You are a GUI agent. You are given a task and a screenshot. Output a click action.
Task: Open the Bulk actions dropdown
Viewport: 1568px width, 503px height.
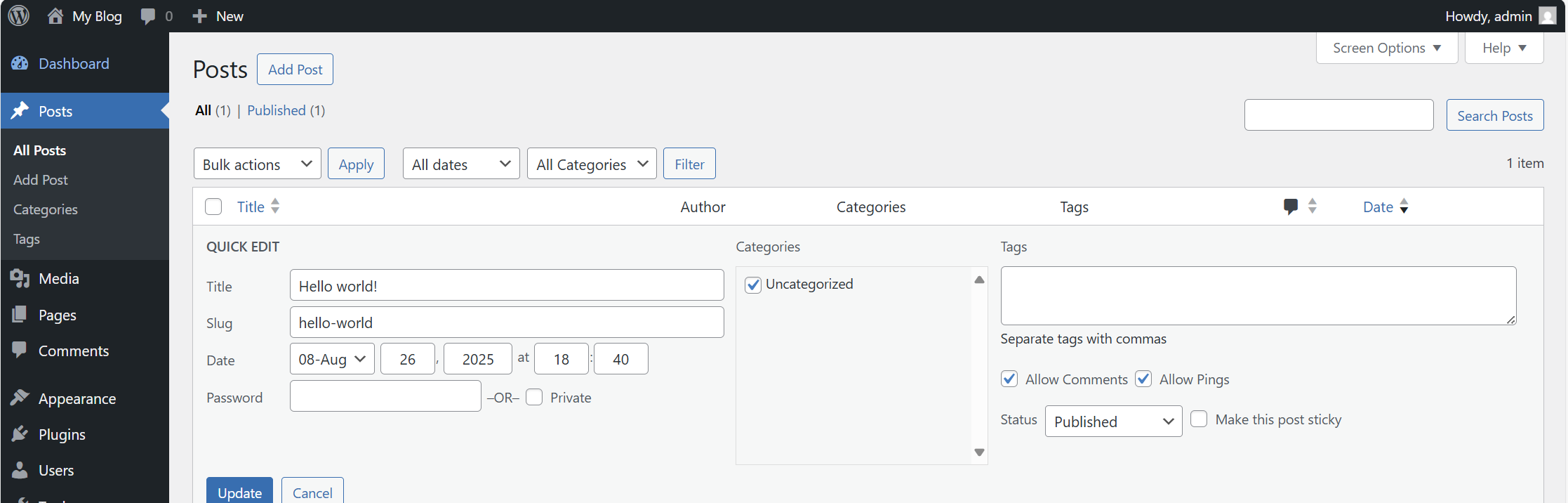(x=257, y=164)
